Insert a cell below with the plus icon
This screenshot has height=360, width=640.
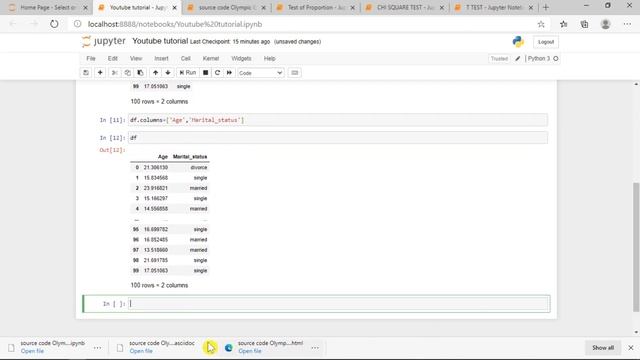(100, 73)
